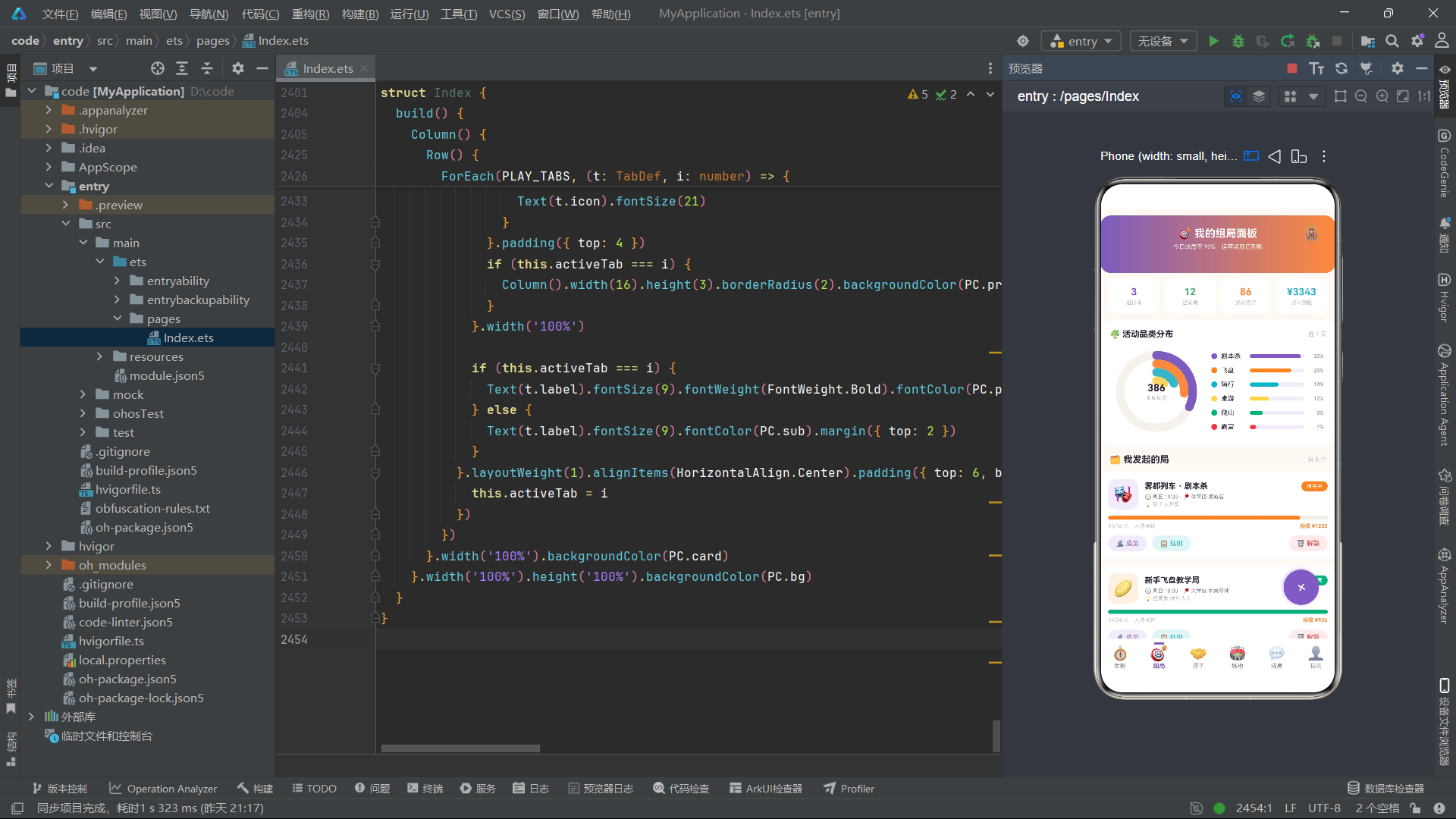Toggle layers view mode in previewer
The image size is (1456, 819).
coord(1259,96)
